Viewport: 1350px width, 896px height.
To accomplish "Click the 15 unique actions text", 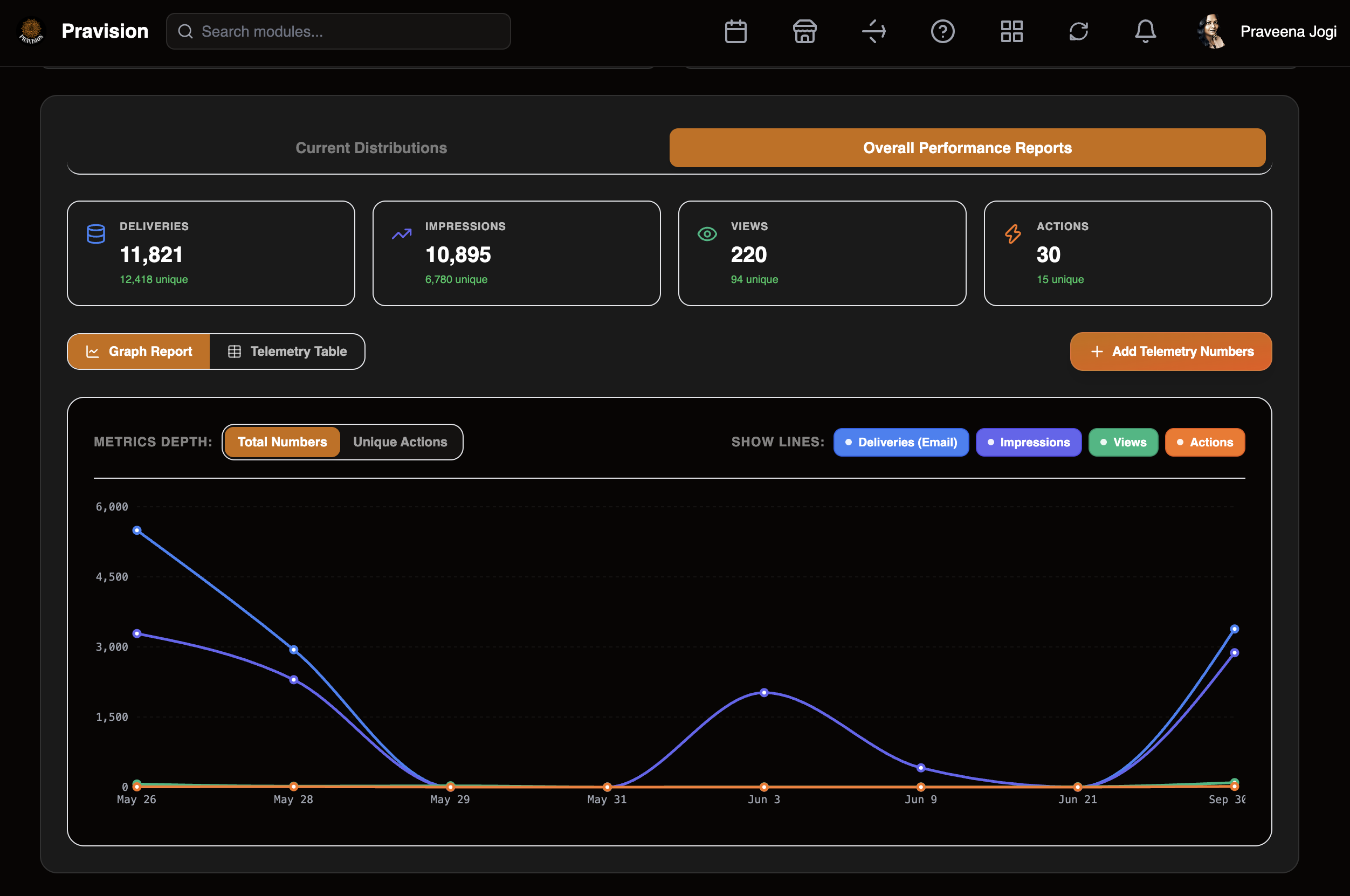I will click(1060, 279).
